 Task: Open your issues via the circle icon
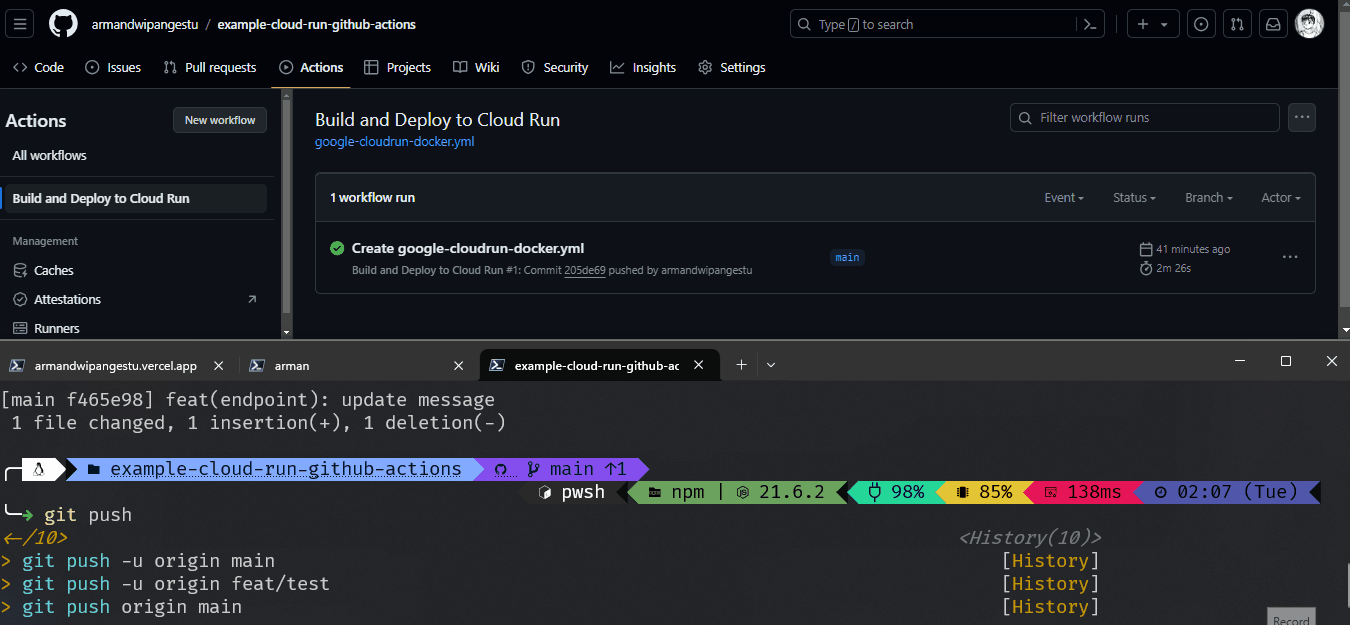[x=1201, y=23]
